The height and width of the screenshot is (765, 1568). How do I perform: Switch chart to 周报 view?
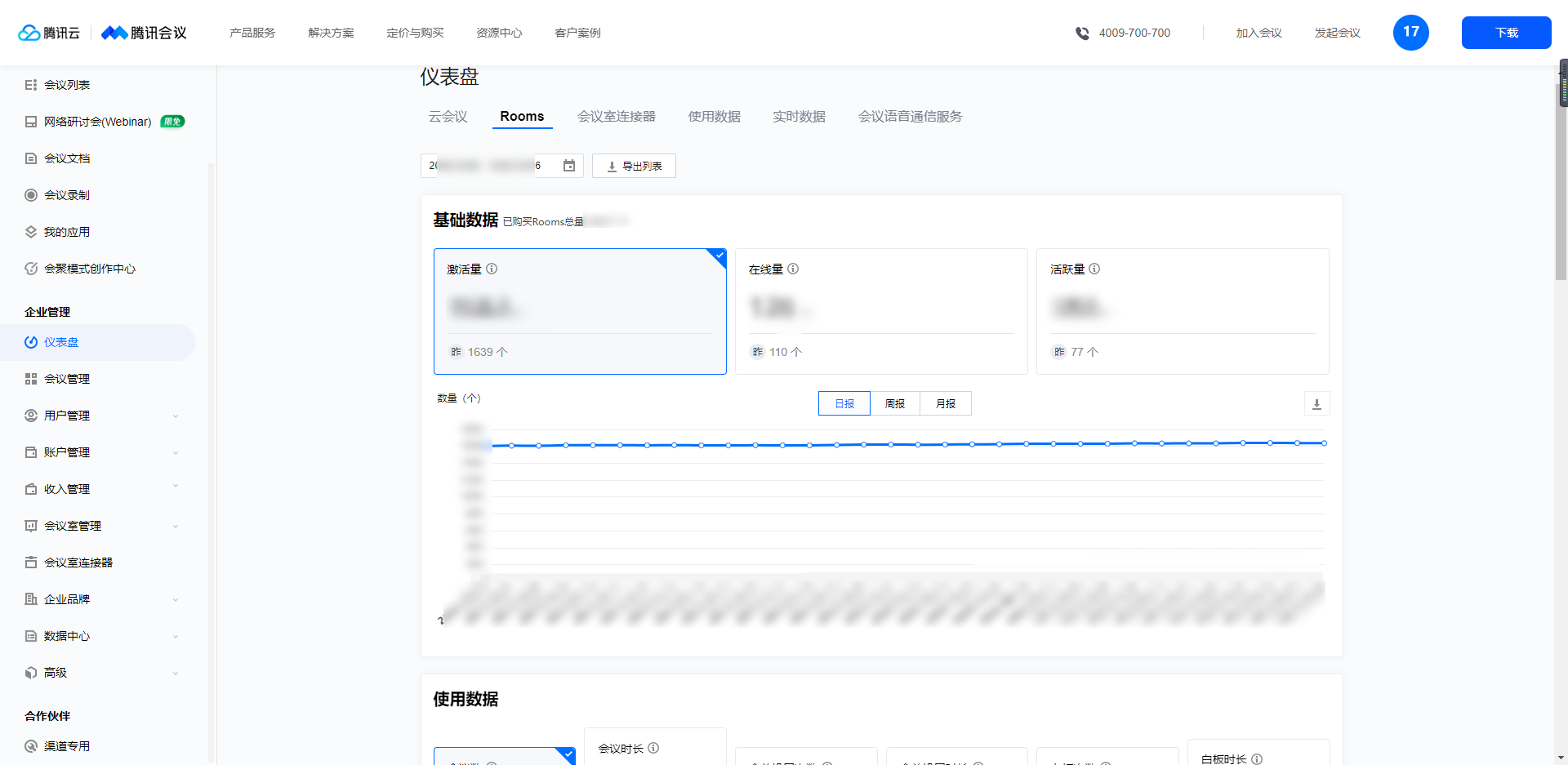895,403
